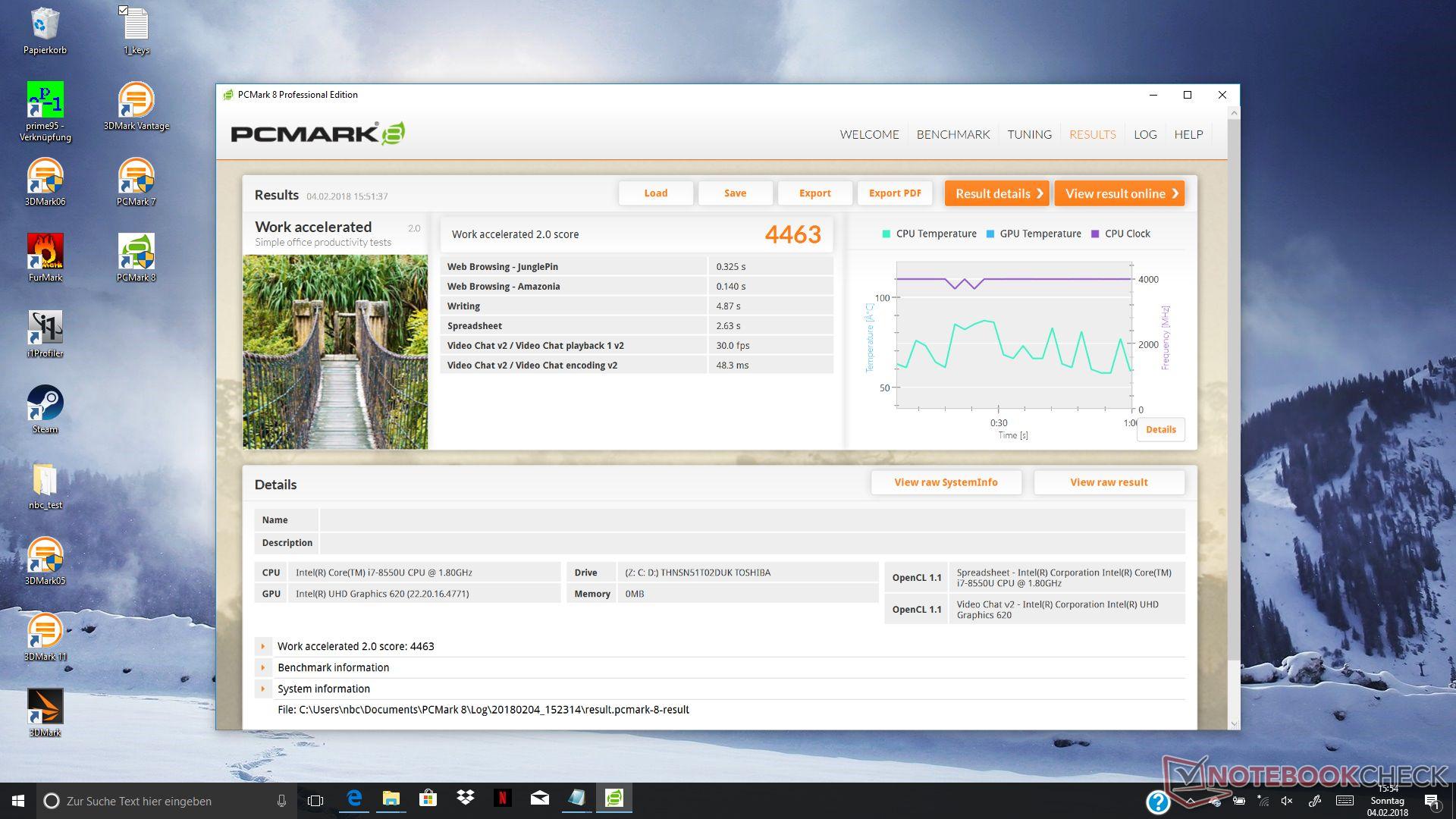Screen dimensions: 1456x819
Task: Toggle the CPU Clock legend series
Action: point(1120,234)
